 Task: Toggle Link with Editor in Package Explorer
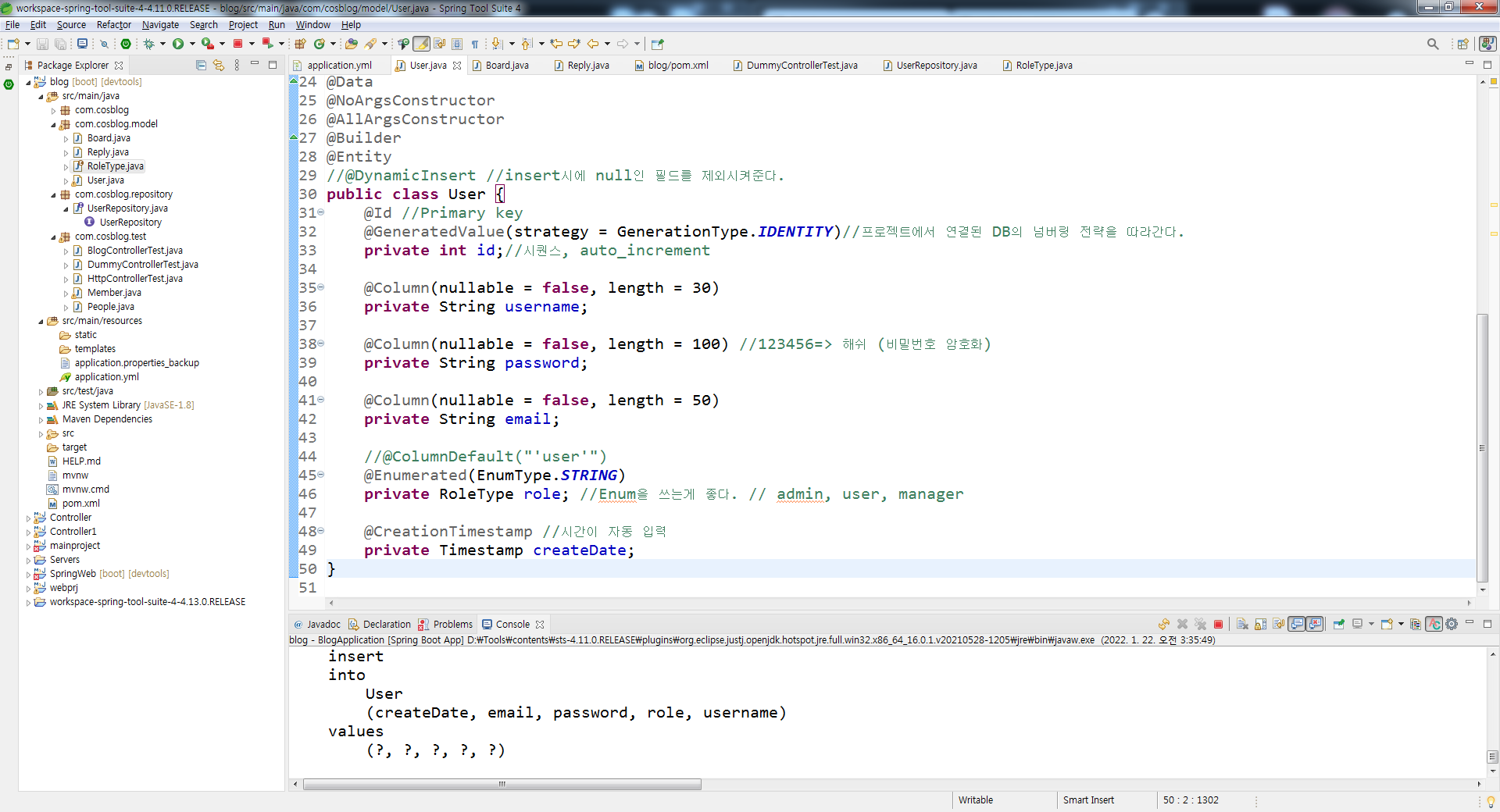coord(219,65)
